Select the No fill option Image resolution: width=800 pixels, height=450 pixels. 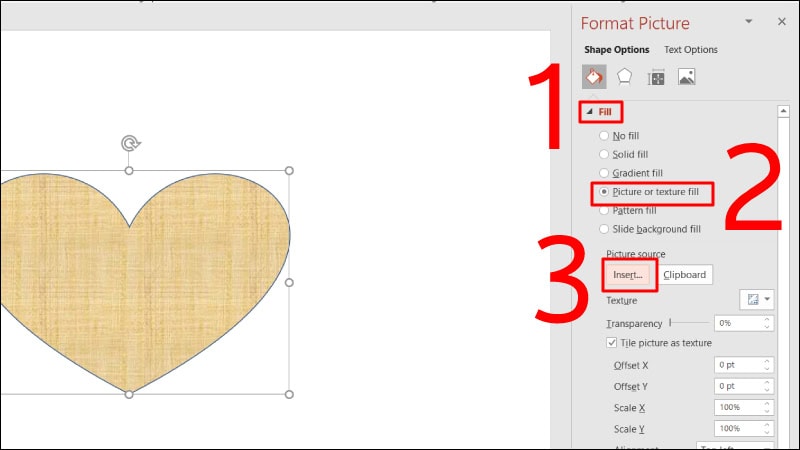(618, 136)
